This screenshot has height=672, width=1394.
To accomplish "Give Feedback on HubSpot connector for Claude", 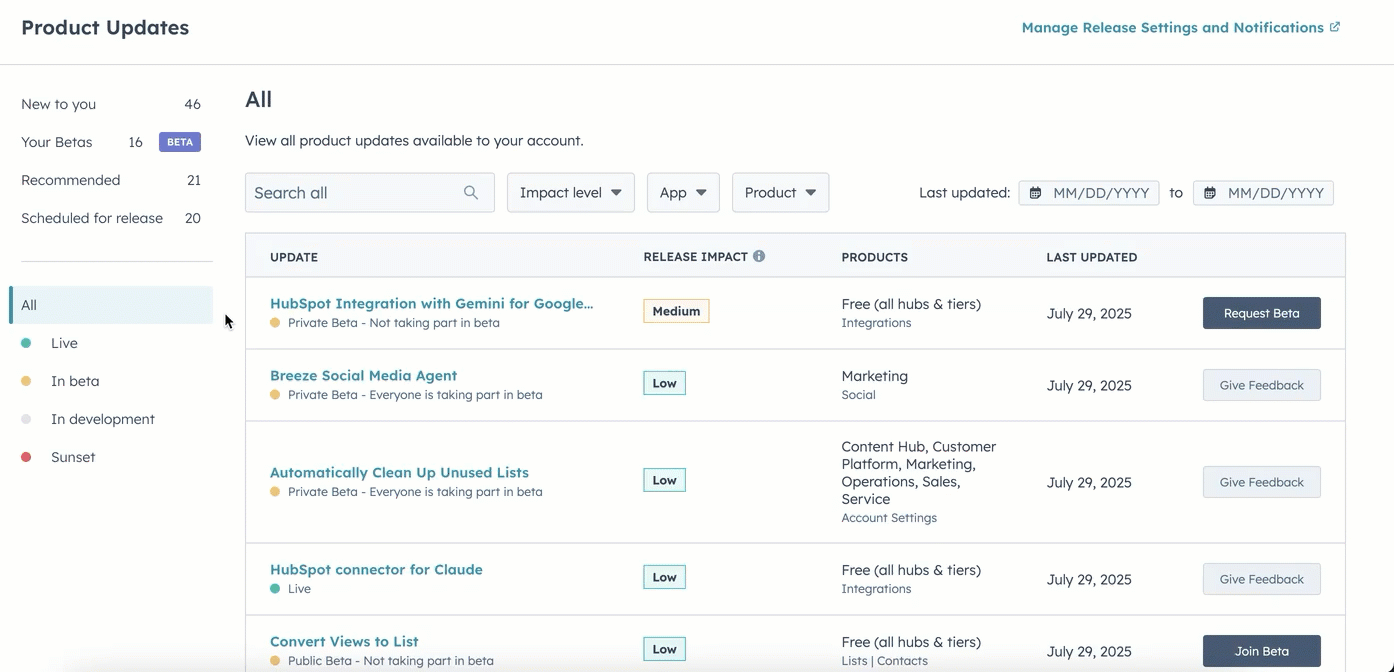I will [1261, 579].
